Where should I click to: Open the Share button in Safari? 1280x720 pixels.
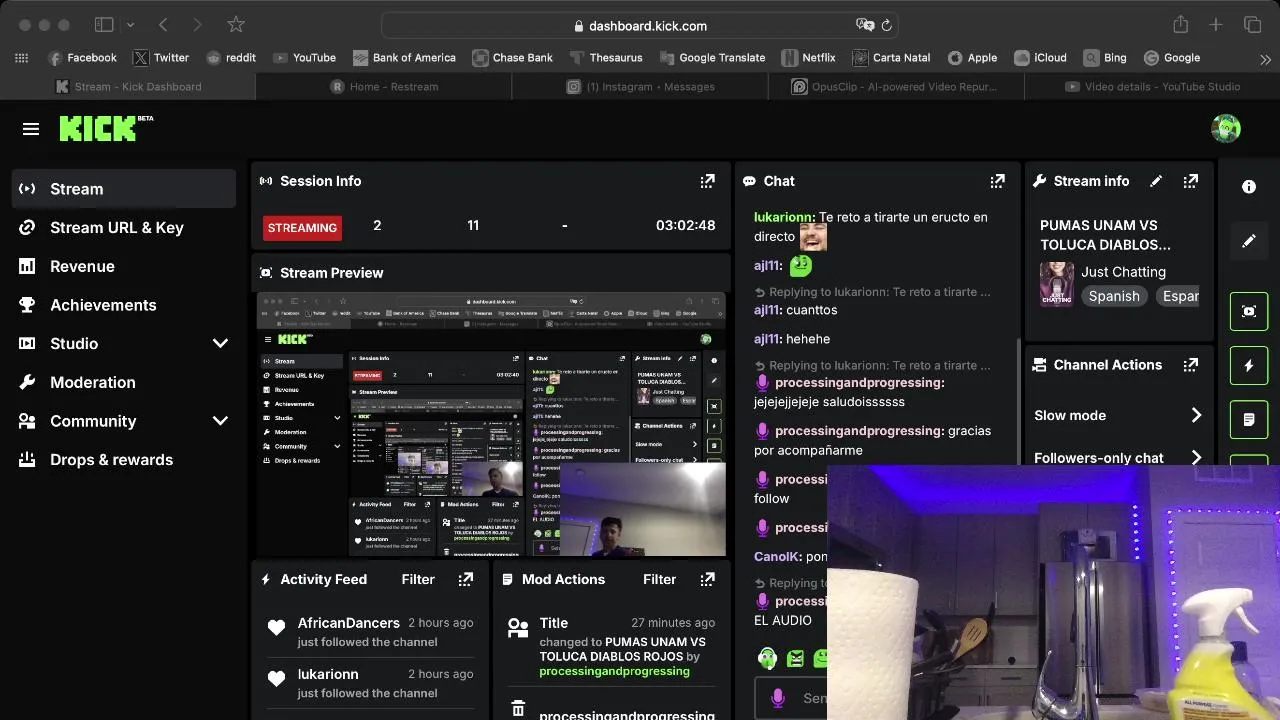[1180, 25]
